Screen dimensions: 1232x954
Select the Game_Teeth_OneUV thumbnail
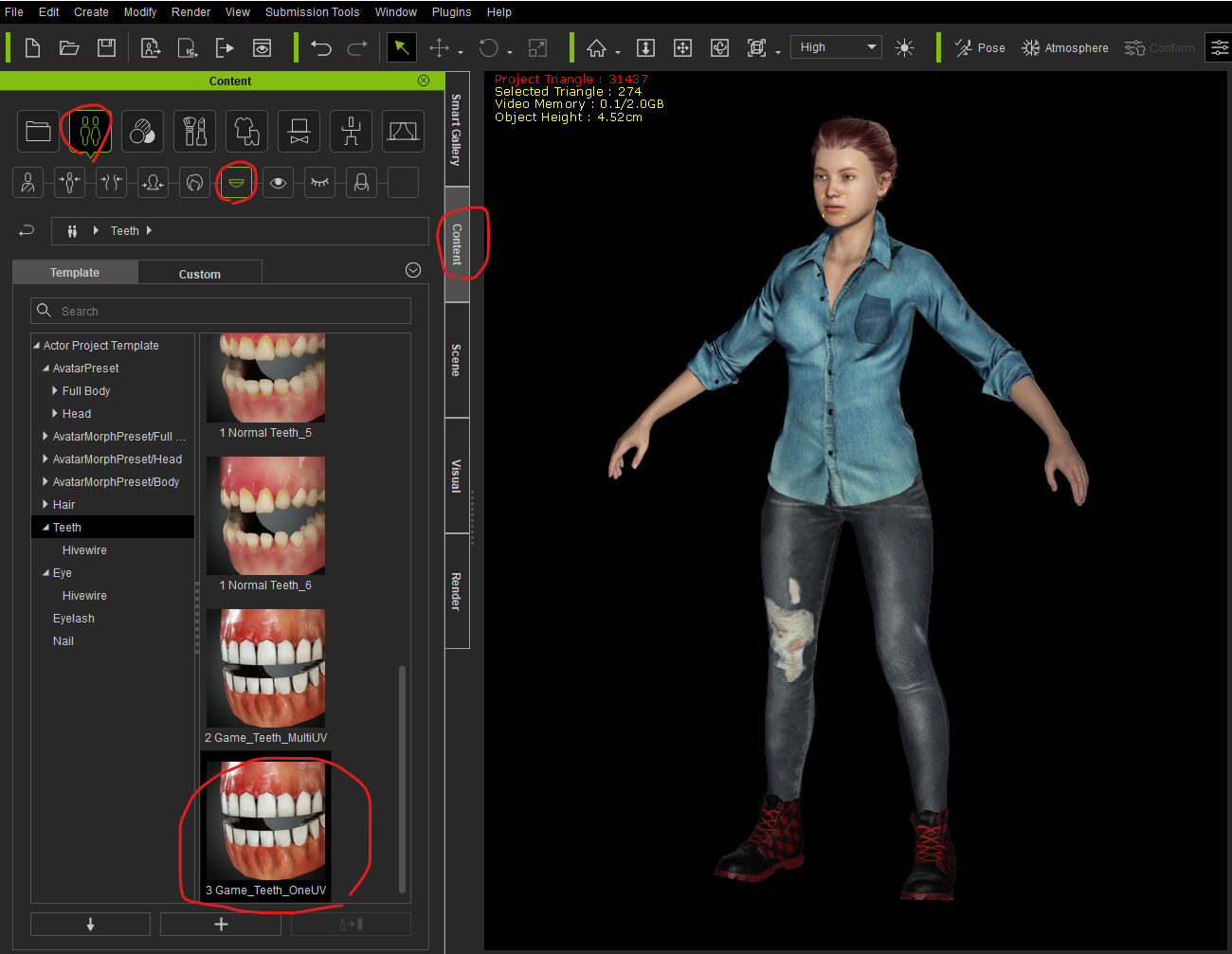point(266,822)
